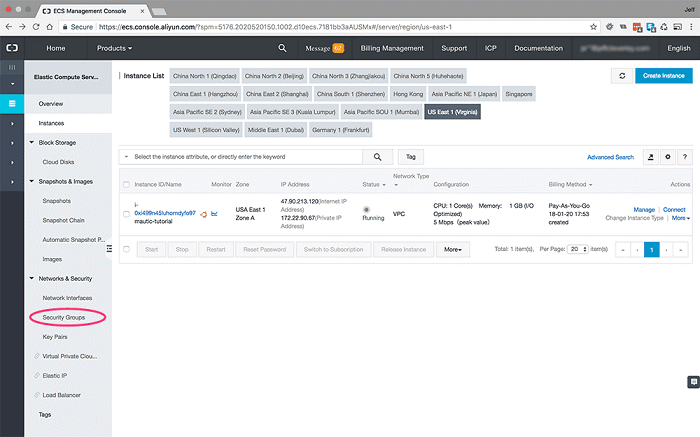This screenshot has height=437, width=700.
Task: Click the question mark help icon
Action: [685, 157]
